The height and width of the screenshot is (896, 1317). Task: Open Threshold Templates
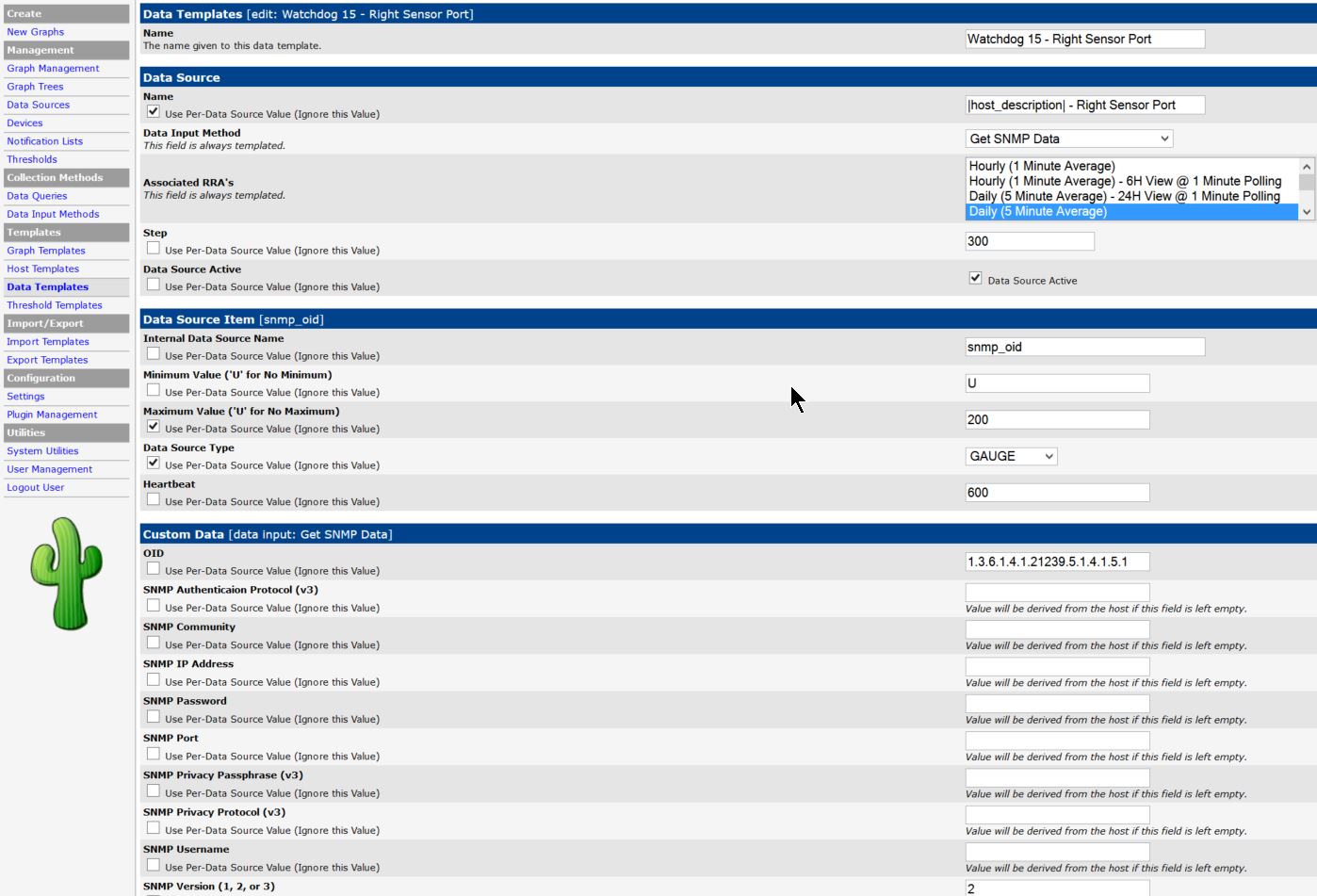(x=55, y=306)
